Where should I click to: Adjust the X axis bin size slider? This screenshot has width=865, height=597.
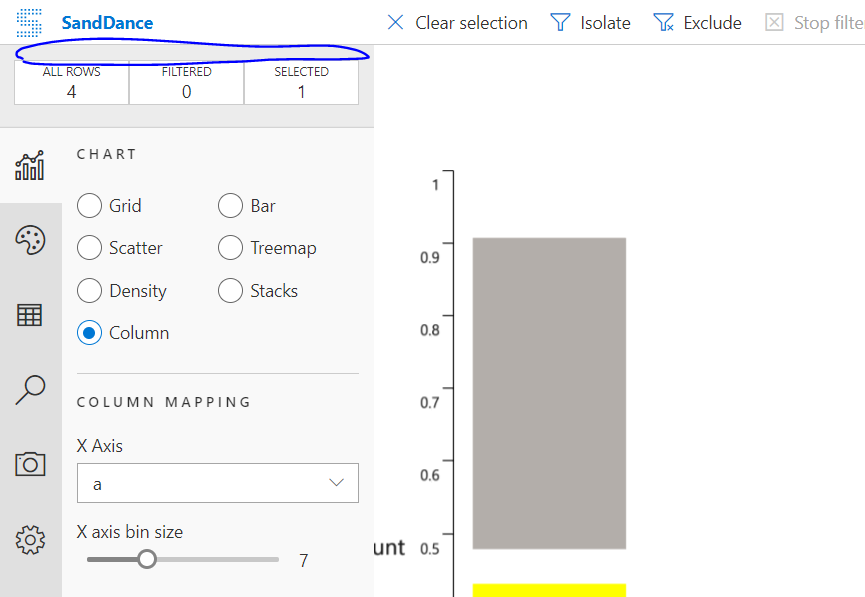(147, 560)
